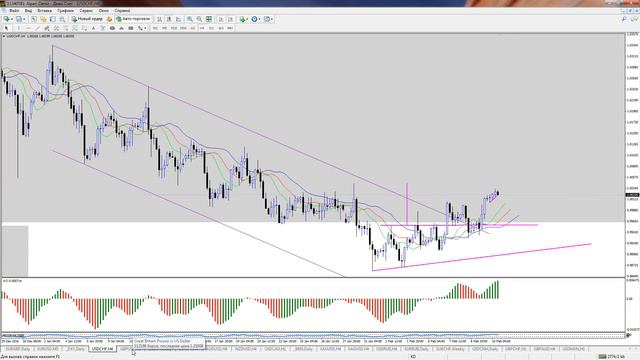This screenshot has width=640, height=360.
Task: Expand the Profiles dropdown arrow
Action: pyautogui.click(x=24, y=19)
